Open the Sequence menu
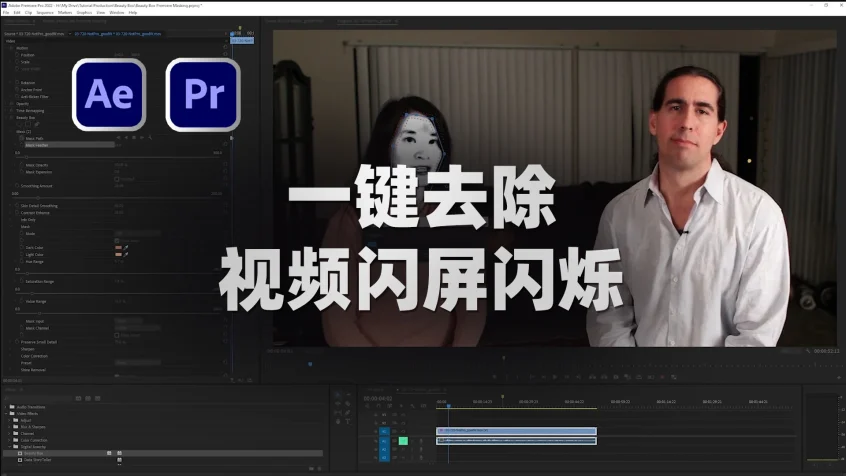The image size is (846, 476). pos(45,12)
